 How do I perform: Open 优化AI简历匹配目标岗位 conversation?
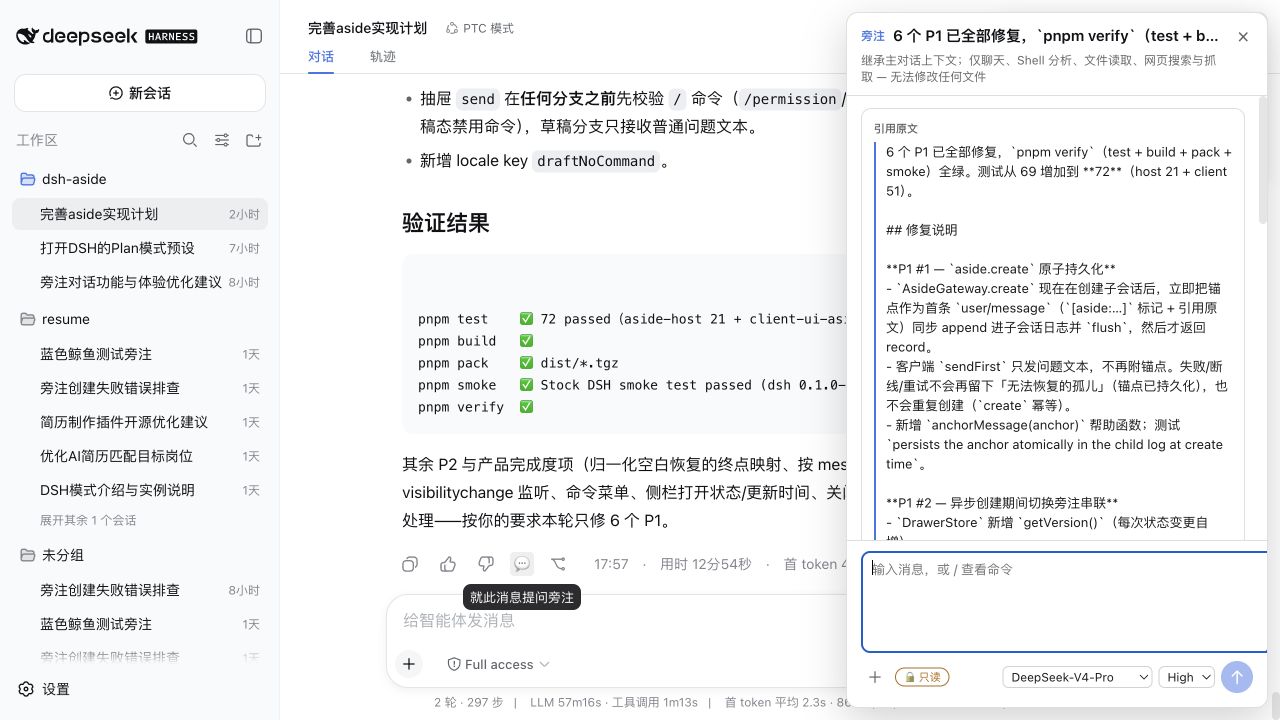pyautogui.click(x=140, y=456)
